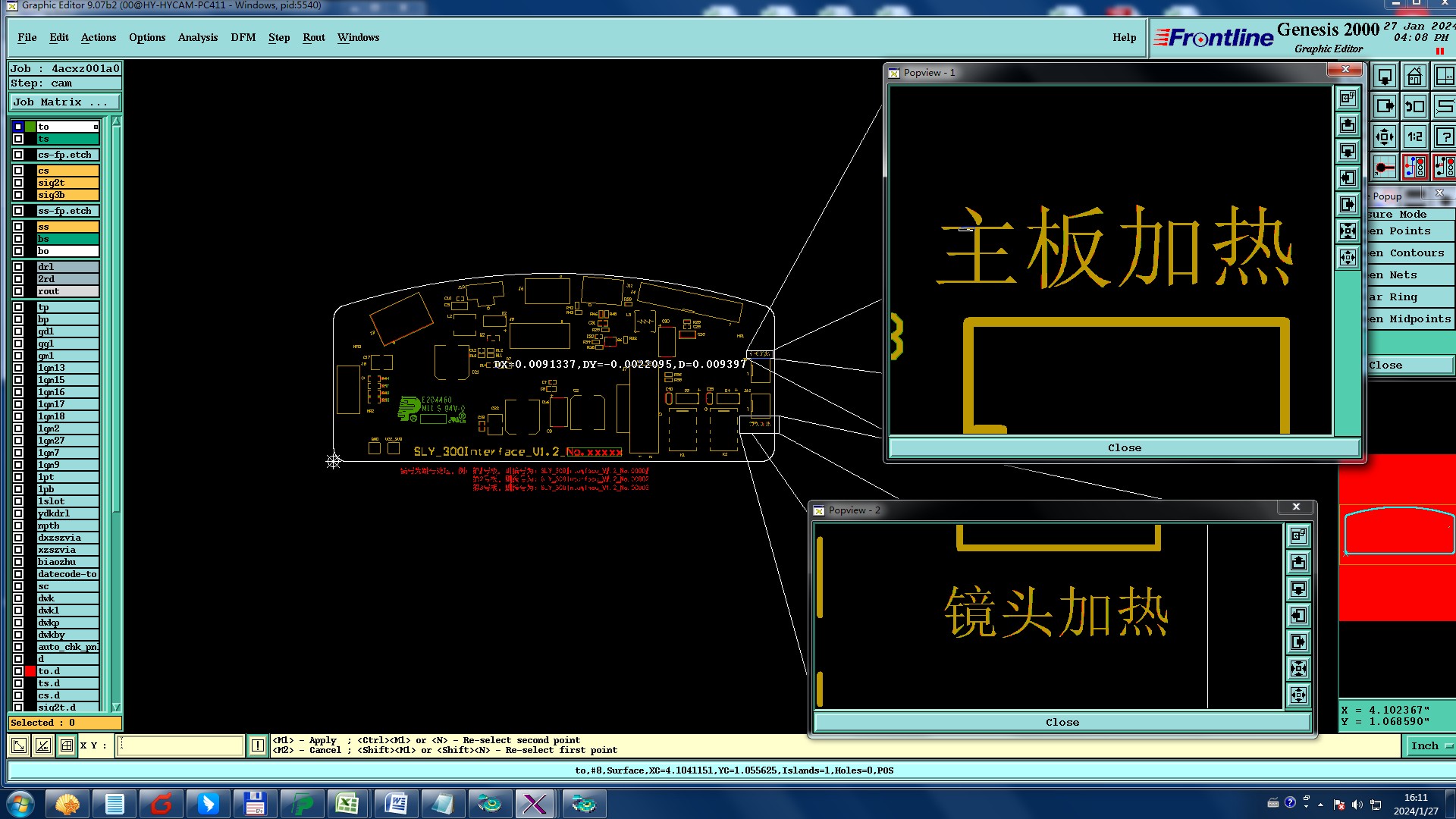Image resolution: width=1456 pixels, height=819 pixels.
Task: Toggle the checkbox for layer drl
Action: tap(18, 267)
